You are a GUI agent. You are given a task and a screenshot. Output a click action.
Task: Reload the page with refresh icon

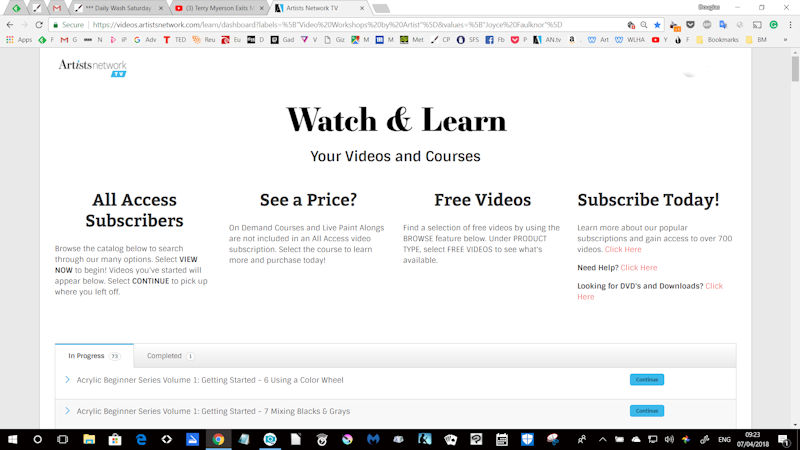(x=39, y=24)
